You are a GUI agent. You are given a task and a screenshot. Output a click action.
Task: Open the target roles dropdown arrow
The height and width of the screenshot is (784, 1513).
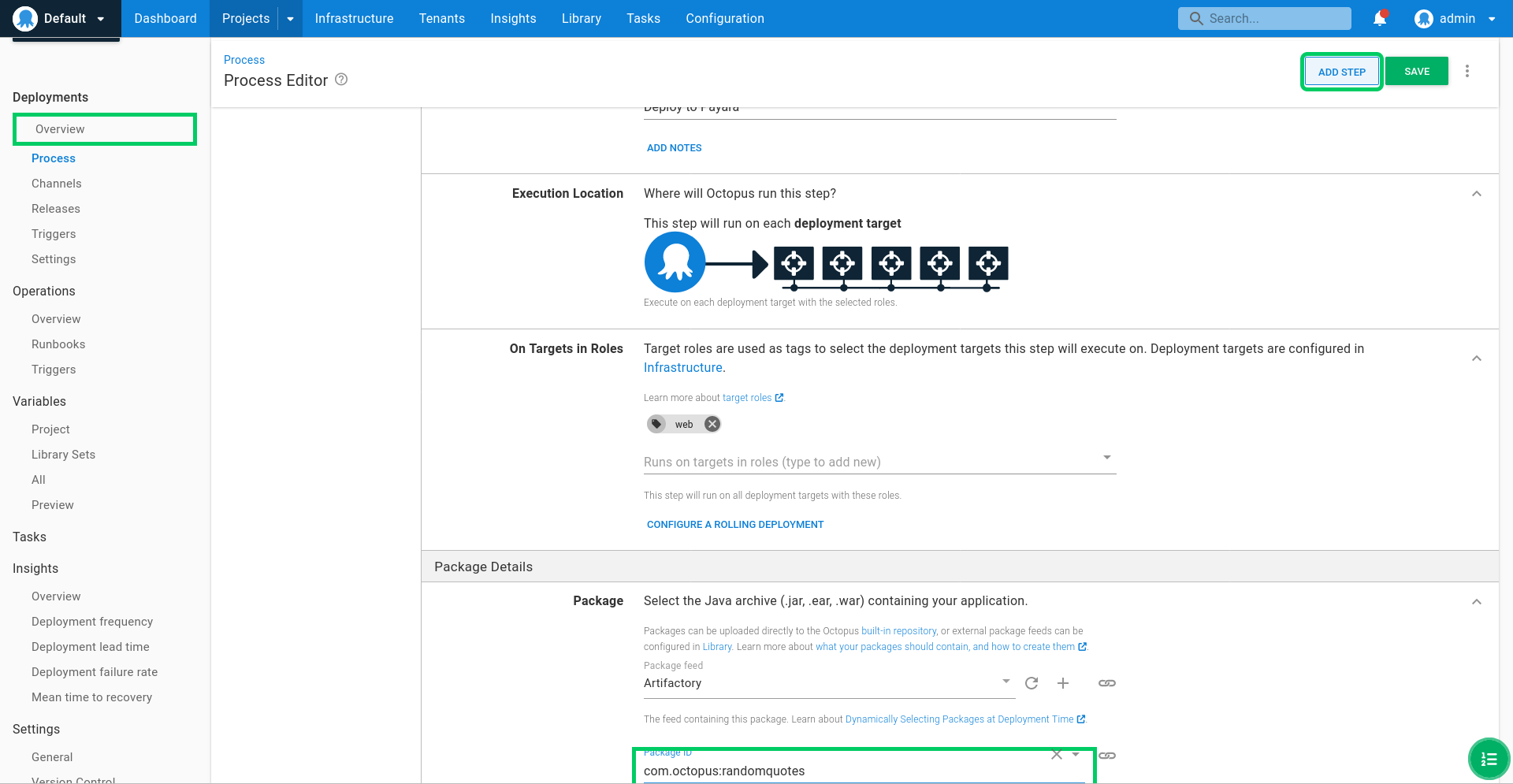1107,458
